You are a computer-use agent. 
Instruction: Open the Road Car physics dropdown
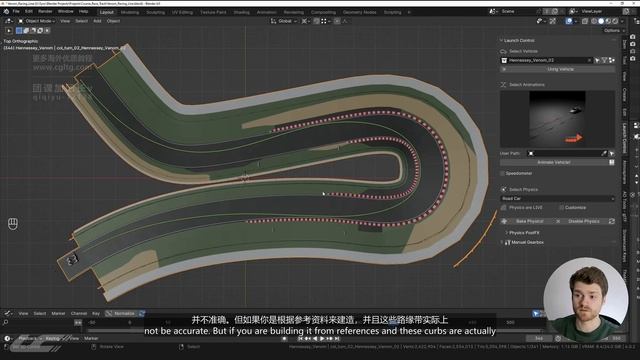(x=558, y=199)
